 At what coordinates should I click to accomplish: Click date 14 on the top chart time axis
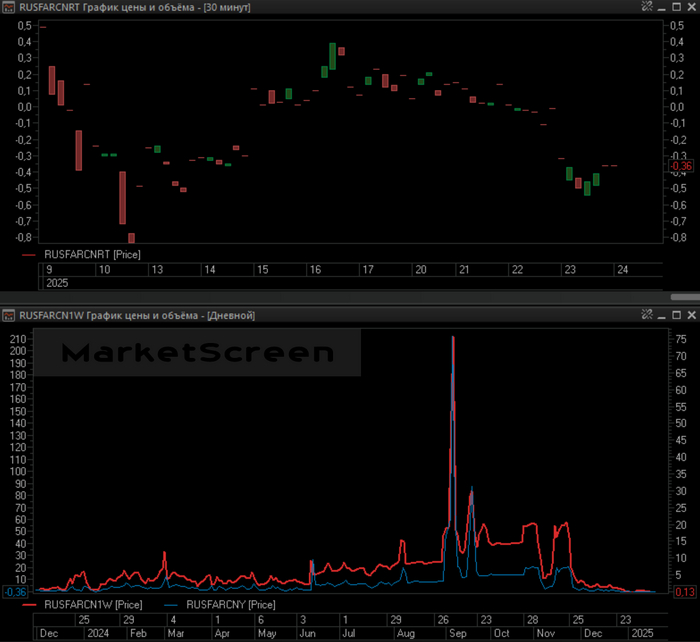pyautogui.click(x=210, y=270)
